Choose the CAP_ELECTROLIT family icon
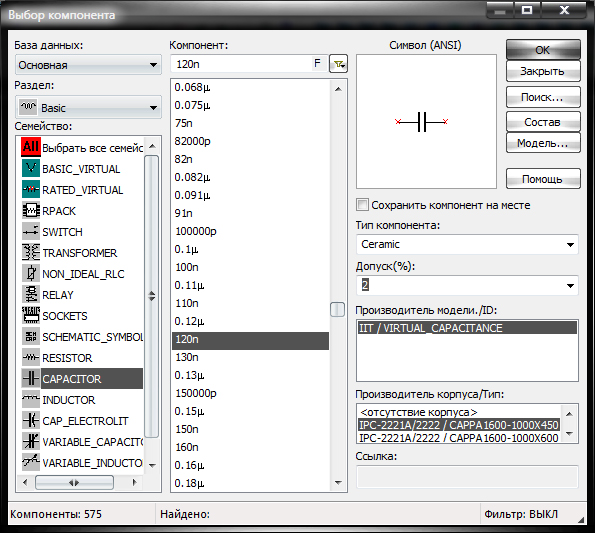The width and height of the screenshot is (595, 533). pos(31,421)
